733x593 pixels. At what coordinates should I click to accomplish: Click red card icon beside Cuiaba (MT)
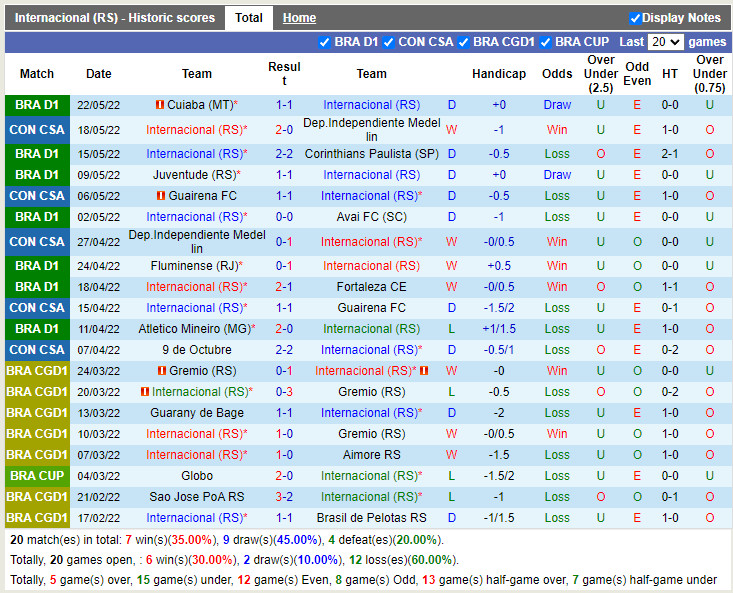tap(160, 105)
